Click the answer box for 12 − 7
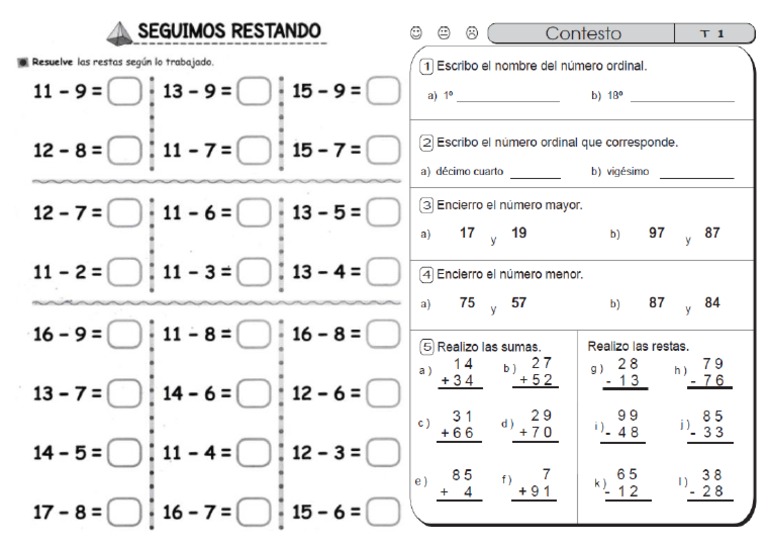This screenshot has height=544, width=768. pos(124,212)
